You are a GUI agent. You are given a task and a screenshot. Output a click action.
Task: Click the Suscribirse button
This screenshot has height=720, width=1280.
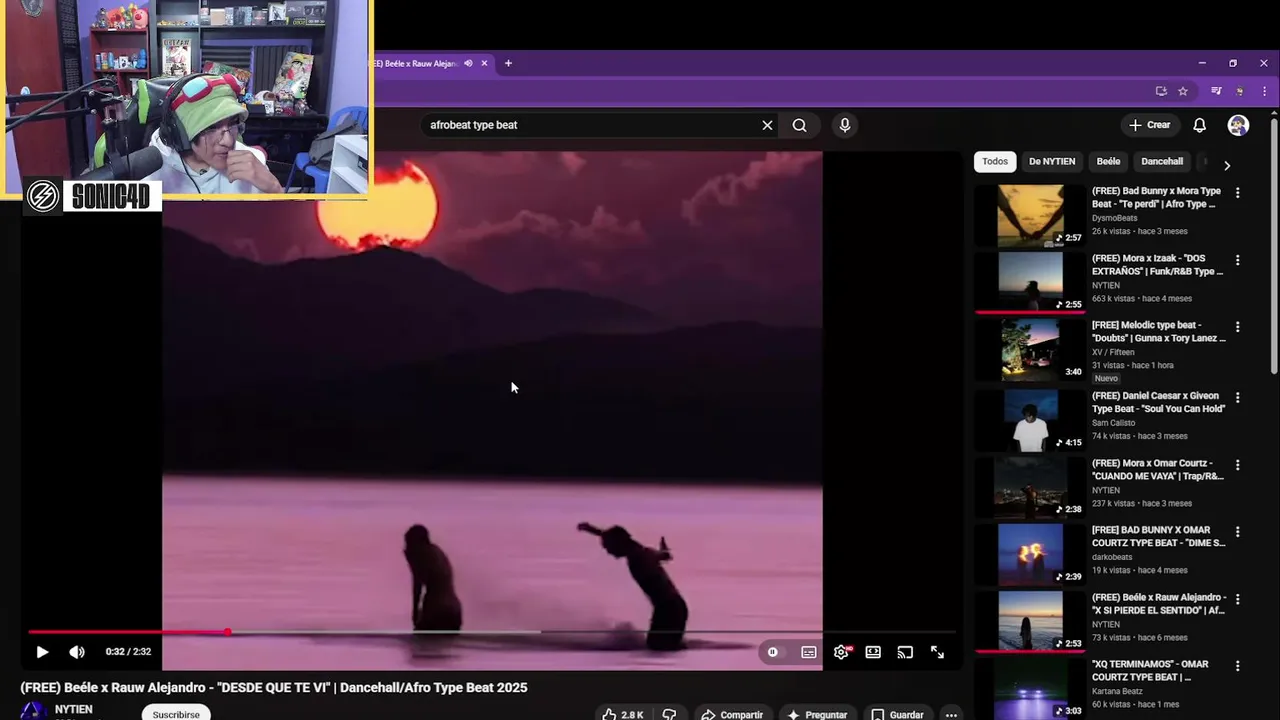coord(176,714)
